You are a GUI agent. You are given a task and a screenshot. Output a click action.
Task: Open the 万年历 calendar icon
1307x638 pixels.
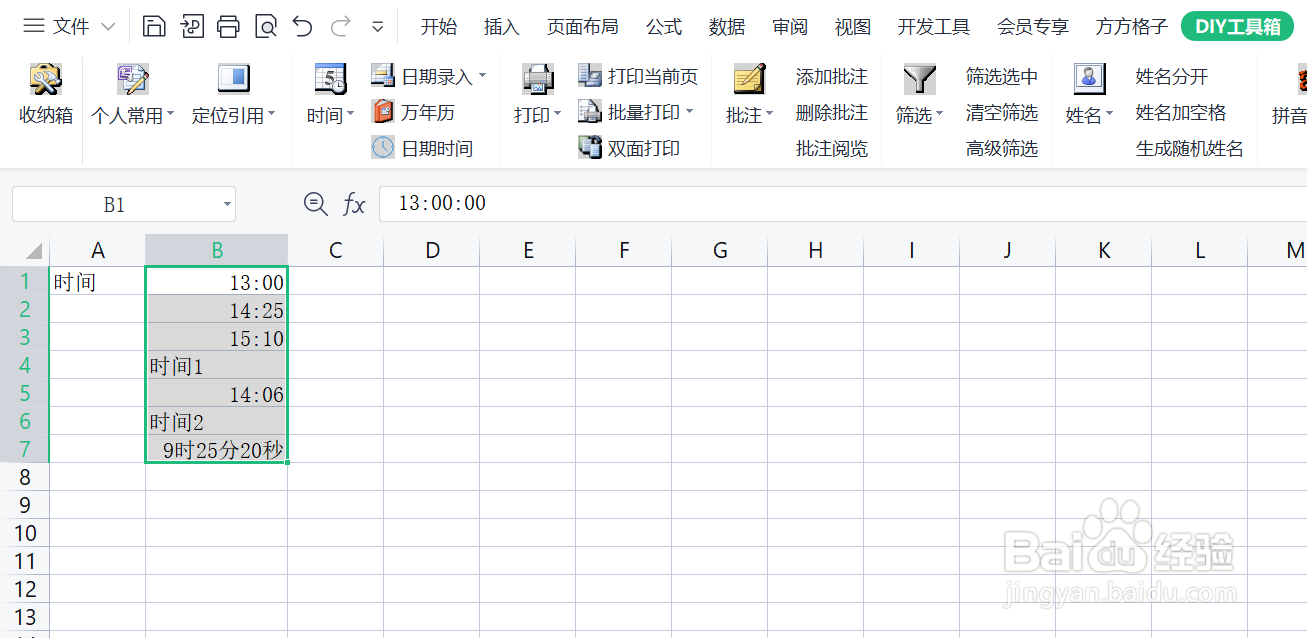[383, 112]
